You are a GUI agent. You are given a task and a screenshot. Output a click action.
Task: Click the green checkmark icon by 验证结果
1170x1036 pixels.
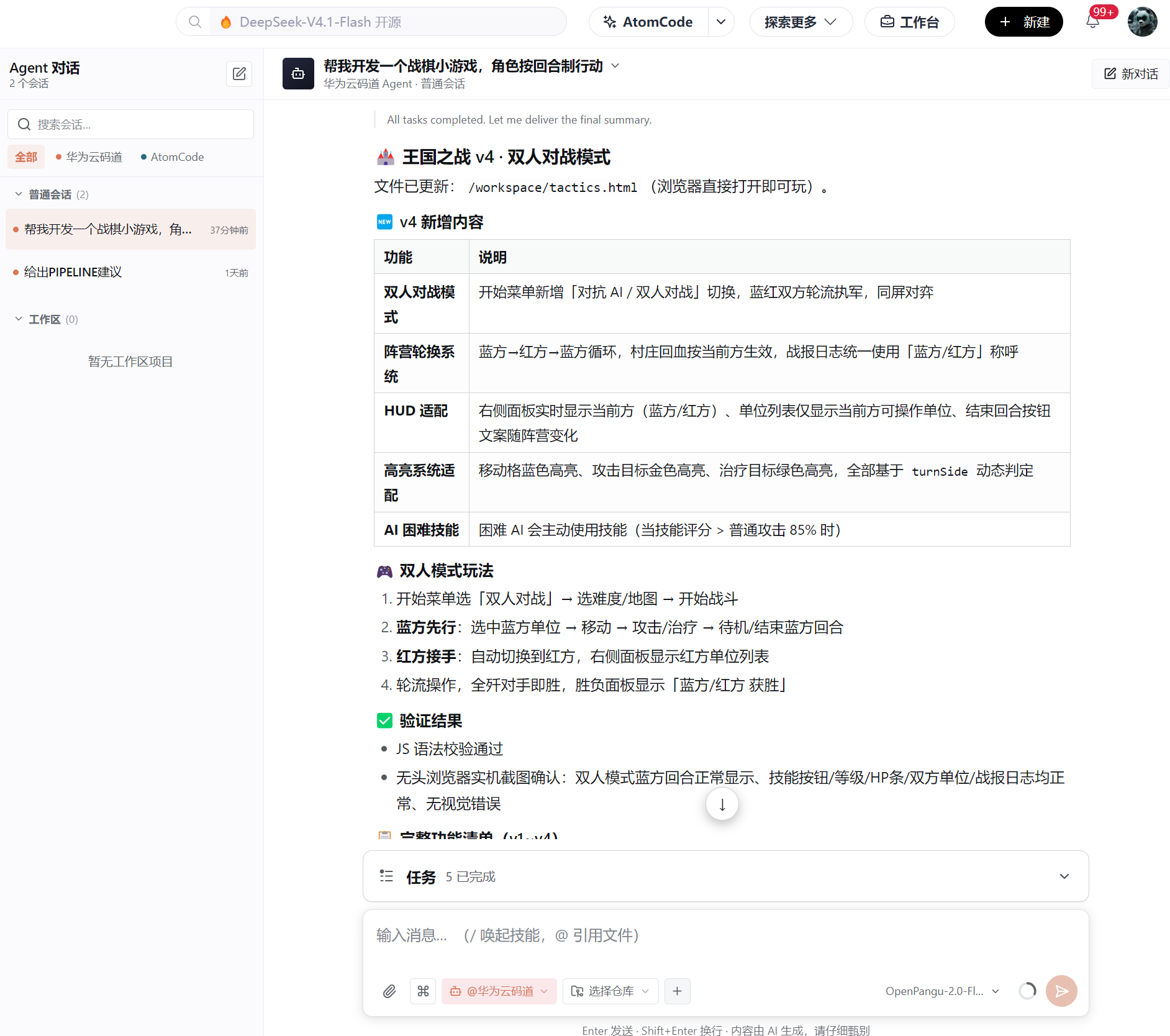385,721
